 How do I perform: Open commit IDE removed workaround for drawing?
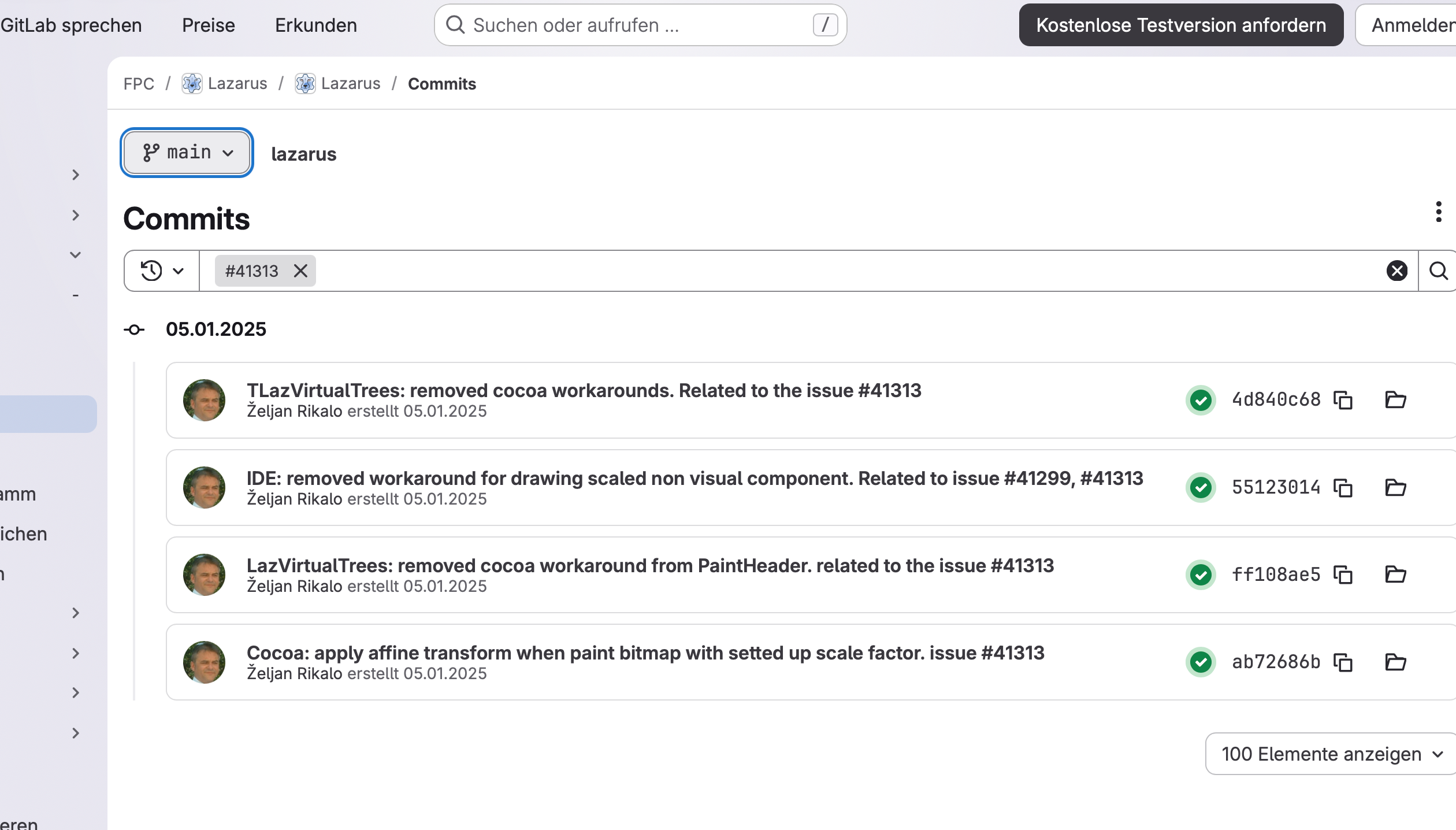pyautogui.click(x=695, y=479)
